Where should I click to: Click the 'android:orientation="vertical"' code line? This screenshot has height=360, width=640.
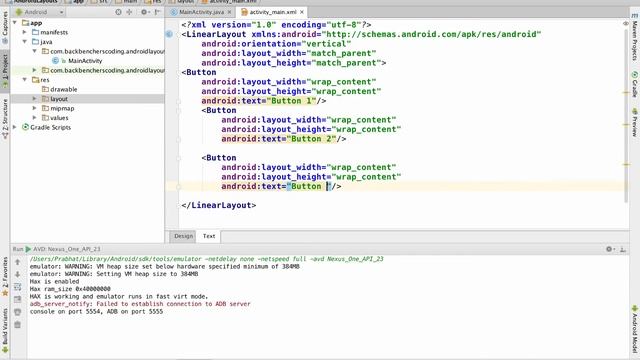(x=276, y=44)
